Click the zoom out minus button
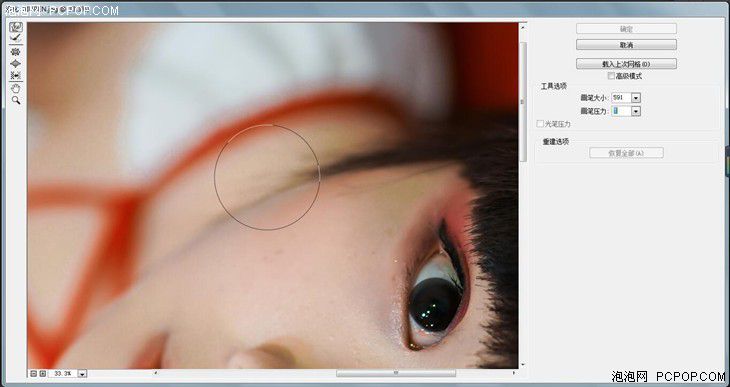Image resolution: width=730 pixels, height=387 pixels. (34, 373)
